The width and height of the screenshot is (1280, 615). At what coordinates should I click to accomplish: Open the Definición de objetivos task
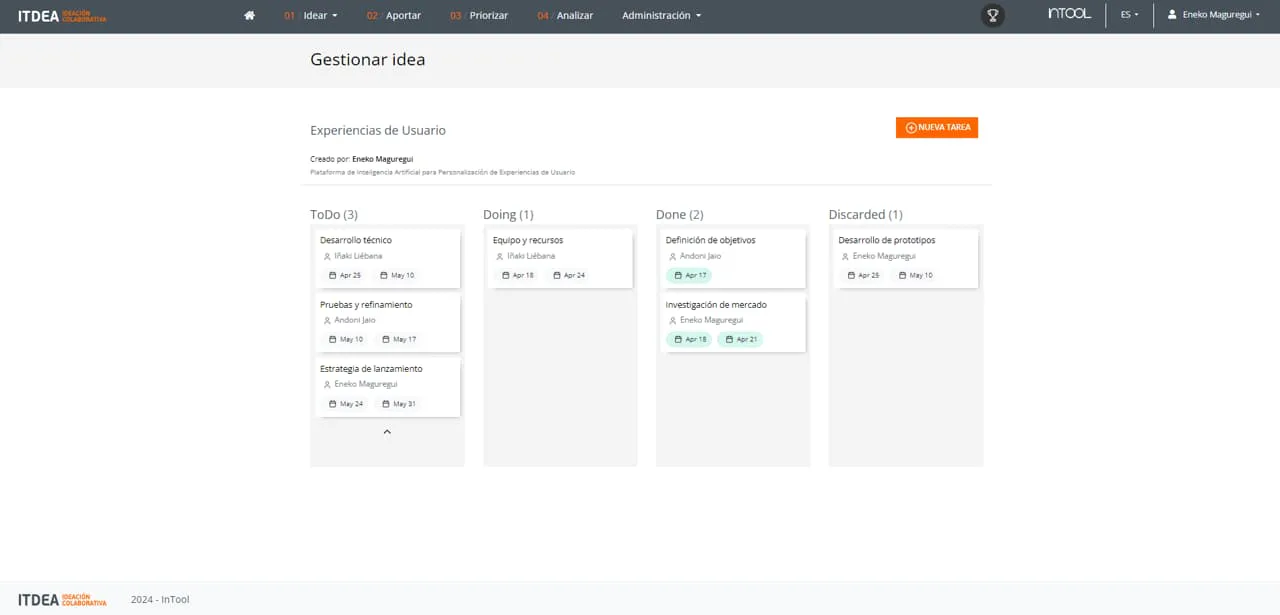tap(733, 258)
